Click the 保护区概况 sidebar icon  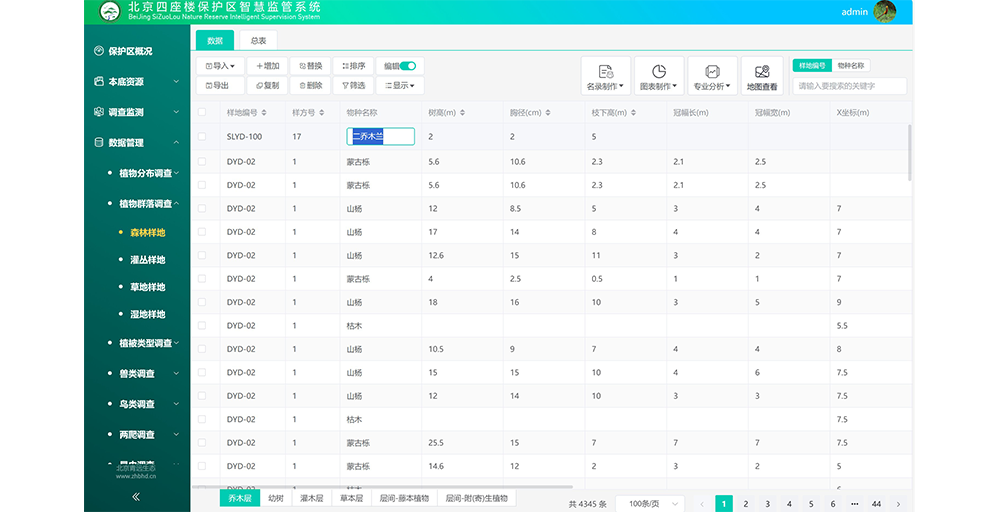point(99,51)
